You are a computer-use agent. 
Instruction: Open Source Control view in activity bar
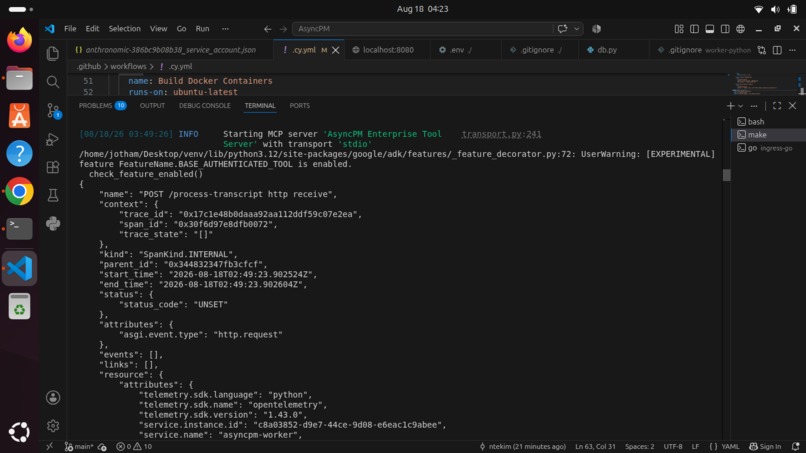(x=53, y=111)
